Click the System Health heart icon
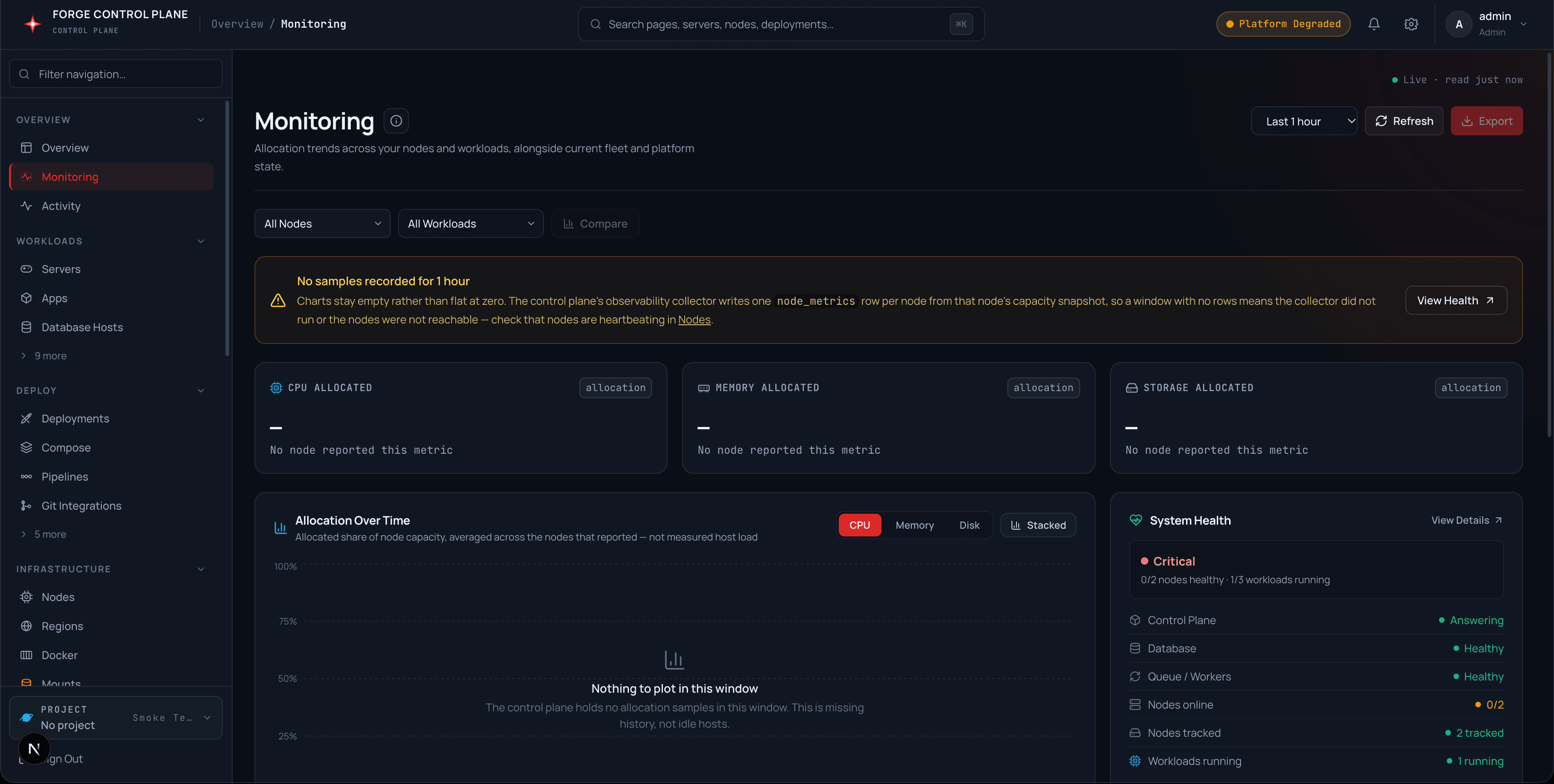The width and height of the screenshot is (1554, 784). click(1136, 520)
